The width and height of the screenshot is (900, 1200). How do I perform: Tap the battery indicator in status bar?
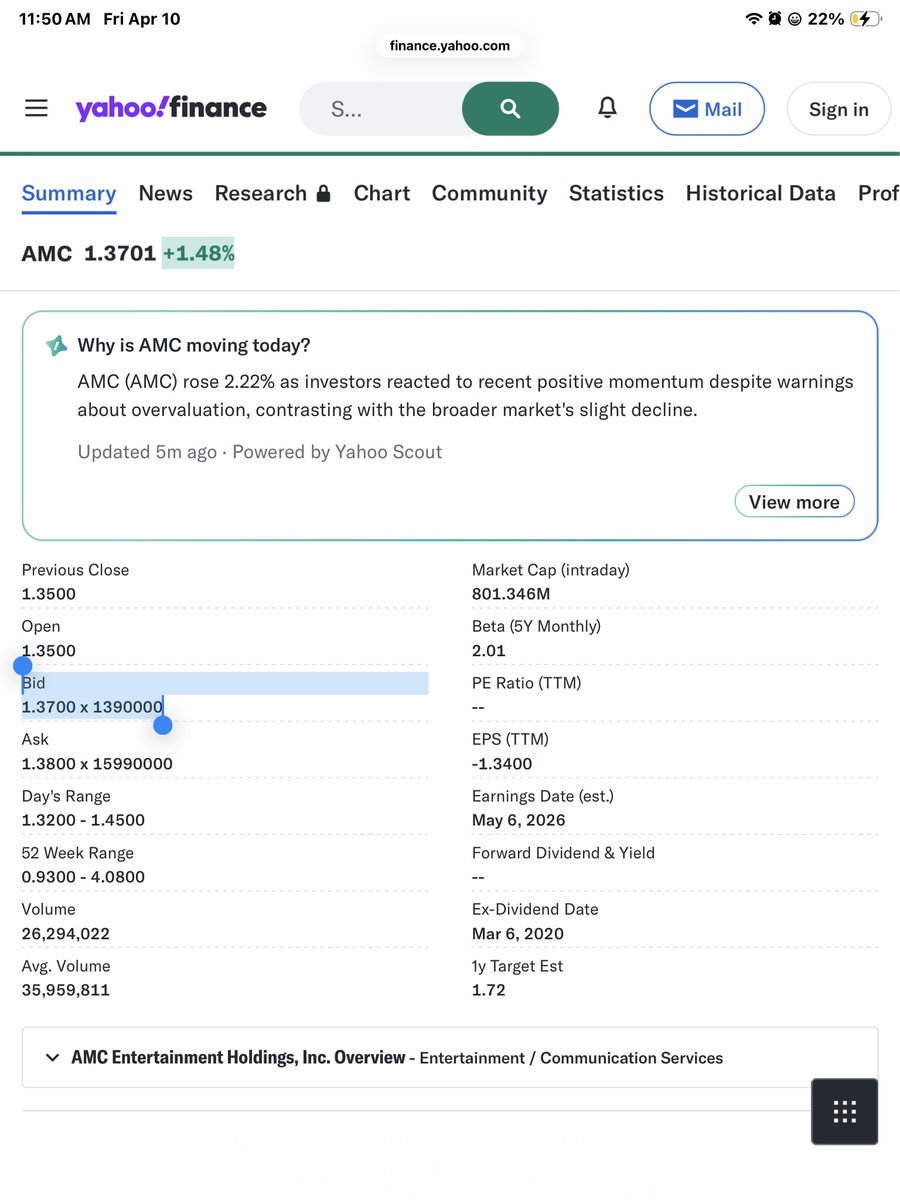click(865, 19)
